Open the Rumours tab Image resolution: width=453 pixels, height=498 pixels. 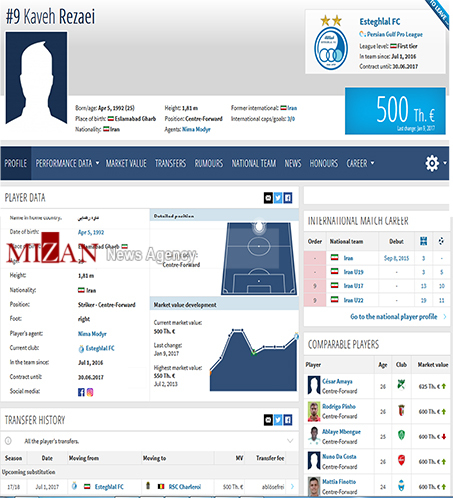[x=209, y=163]
